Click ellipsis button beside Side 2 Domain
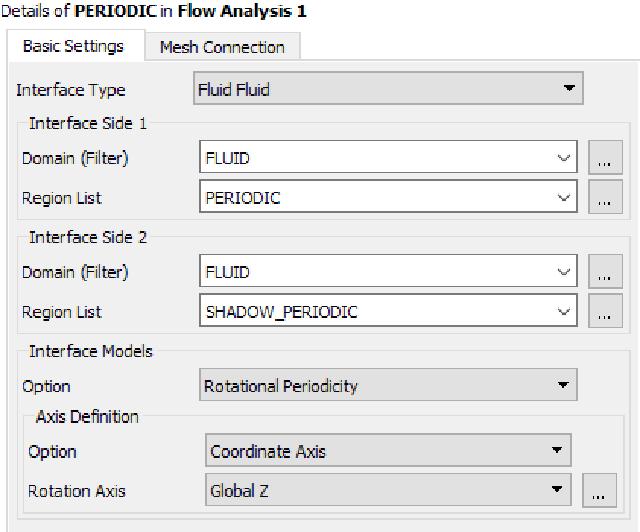The image size is (640, 532). (602, 272)
